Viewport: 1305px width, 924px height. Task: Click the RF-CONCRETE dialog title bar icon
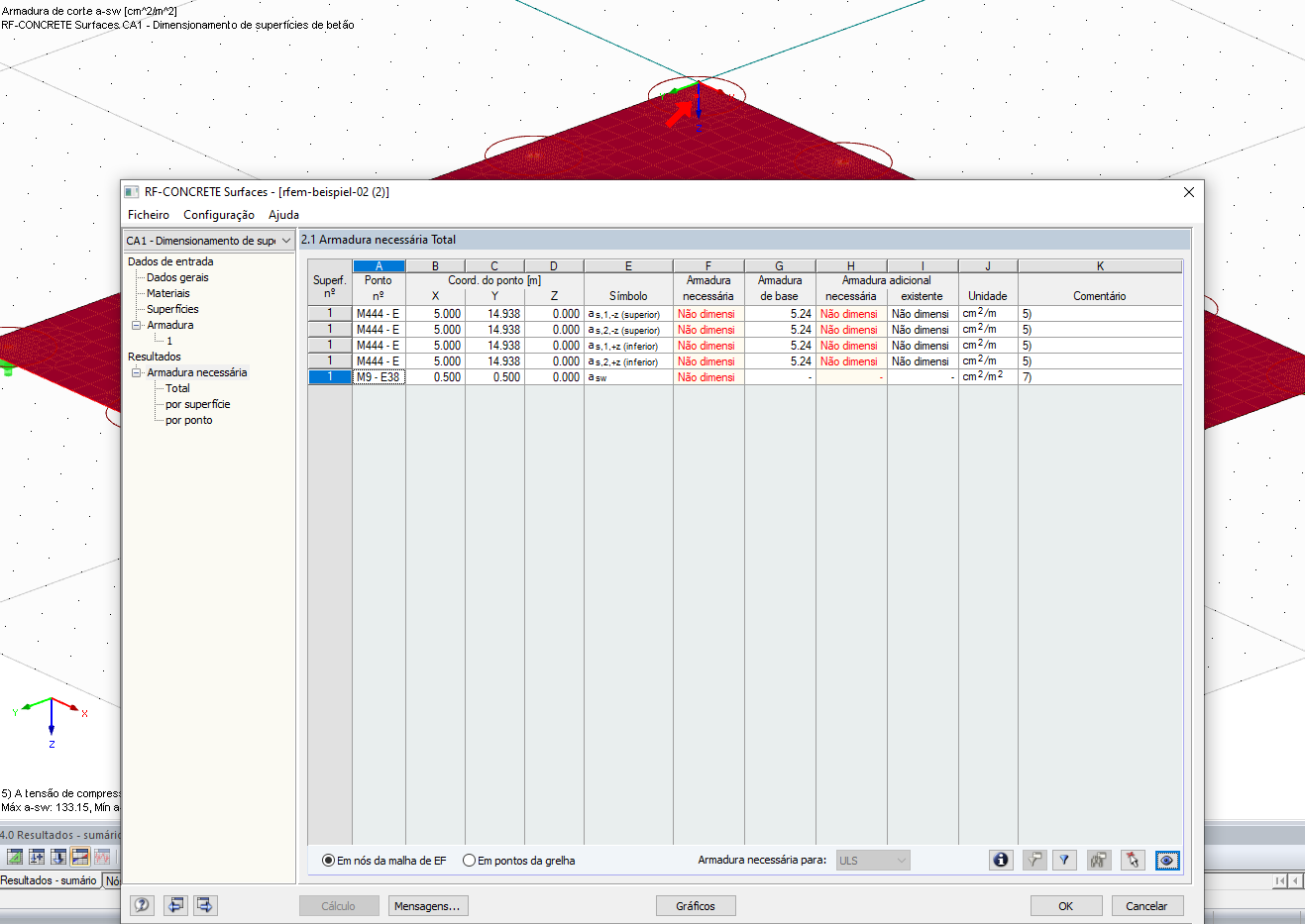point(132,192)
